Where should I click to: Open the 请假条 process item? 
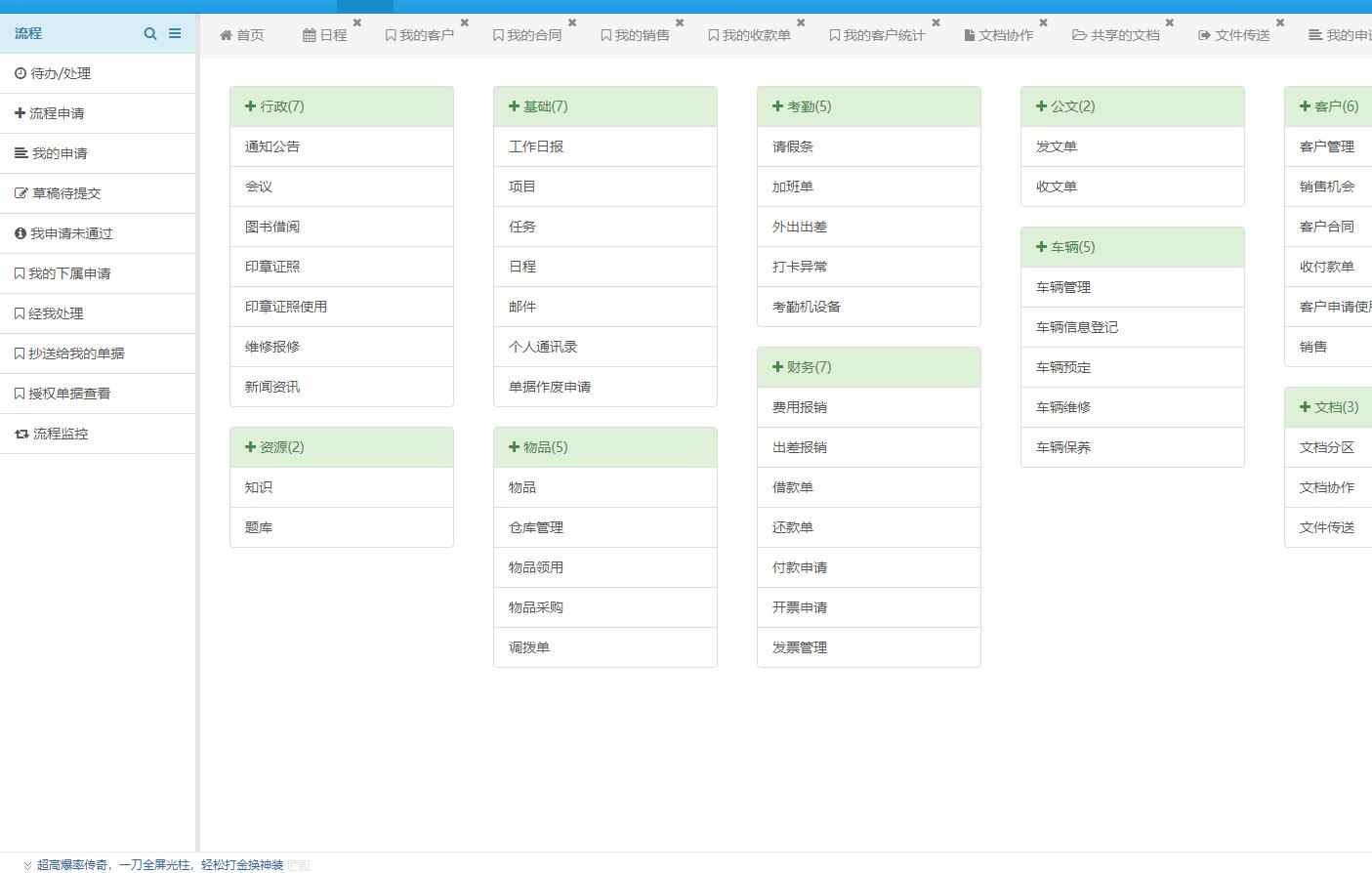click(x=869, y=146)
